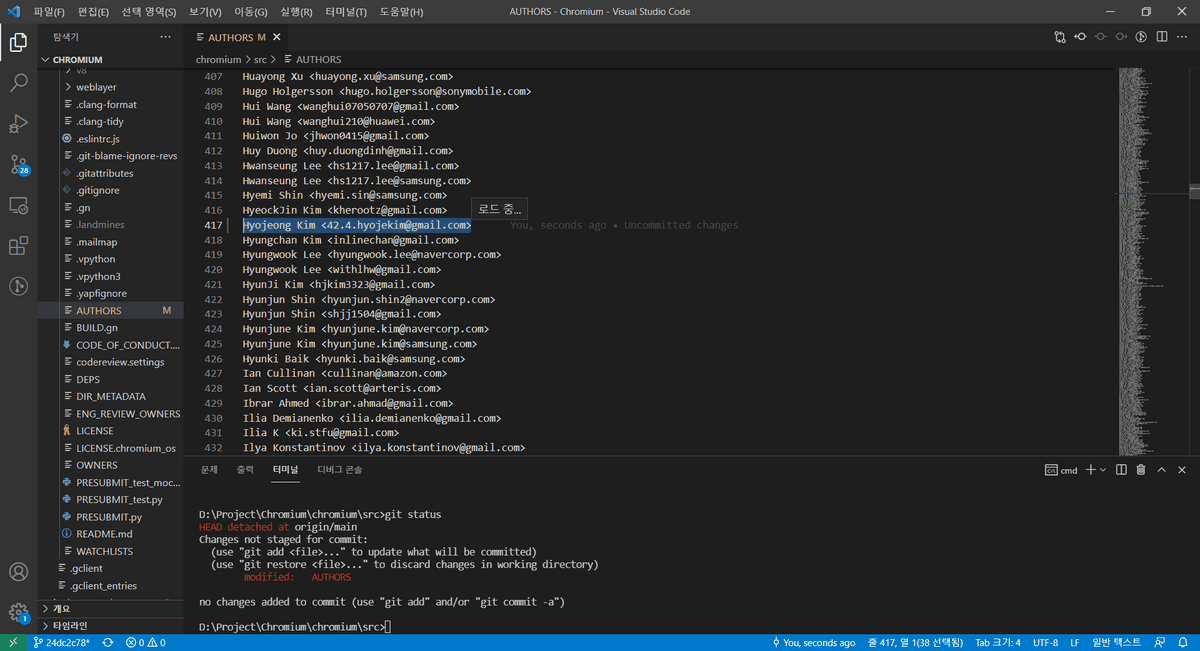Open the DEPS file in explorer
The width and height of the screenshot is (1200, 651).
(x=110, y=379)
